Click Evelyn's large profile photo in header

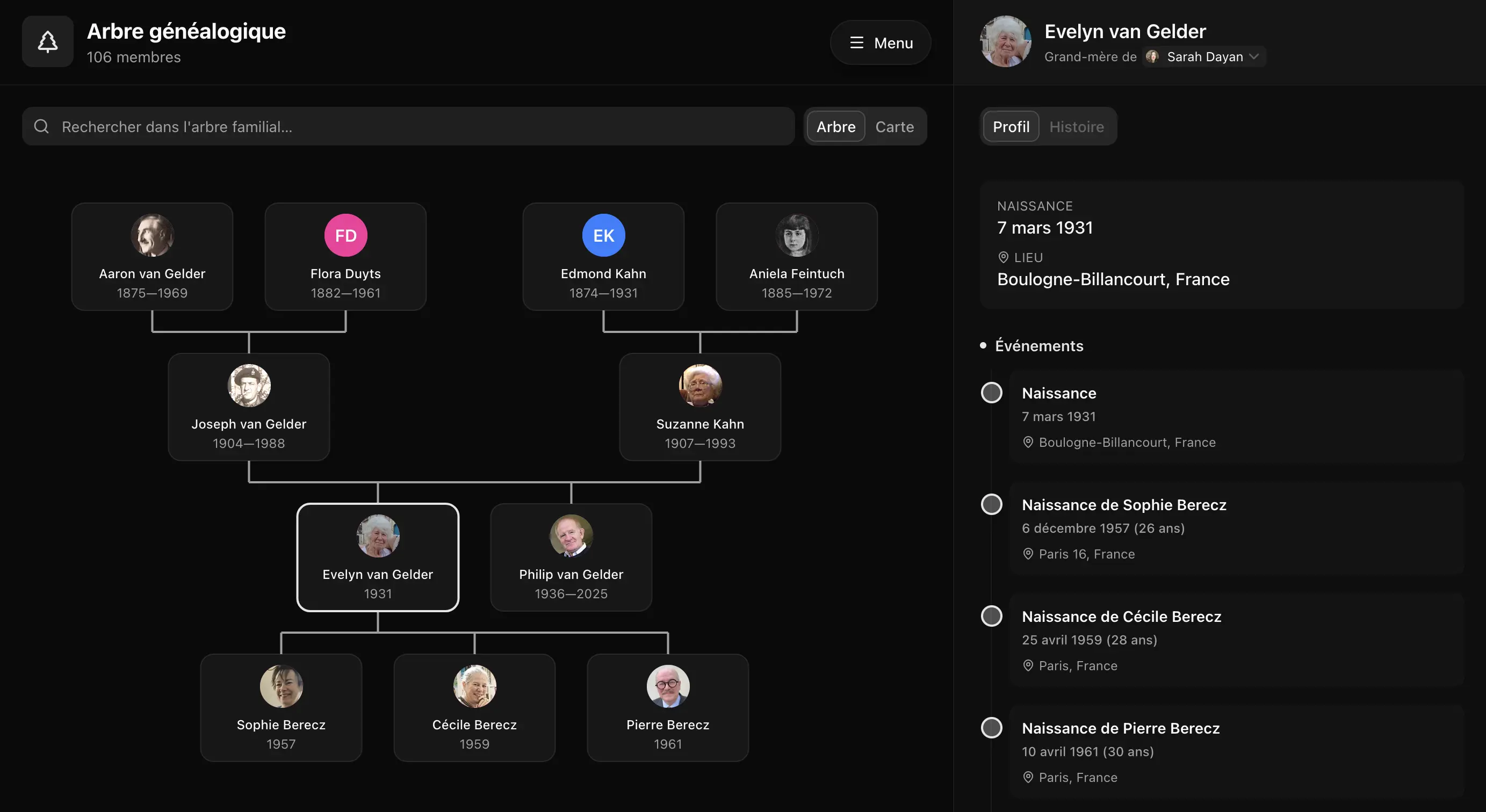point(1006,41)
